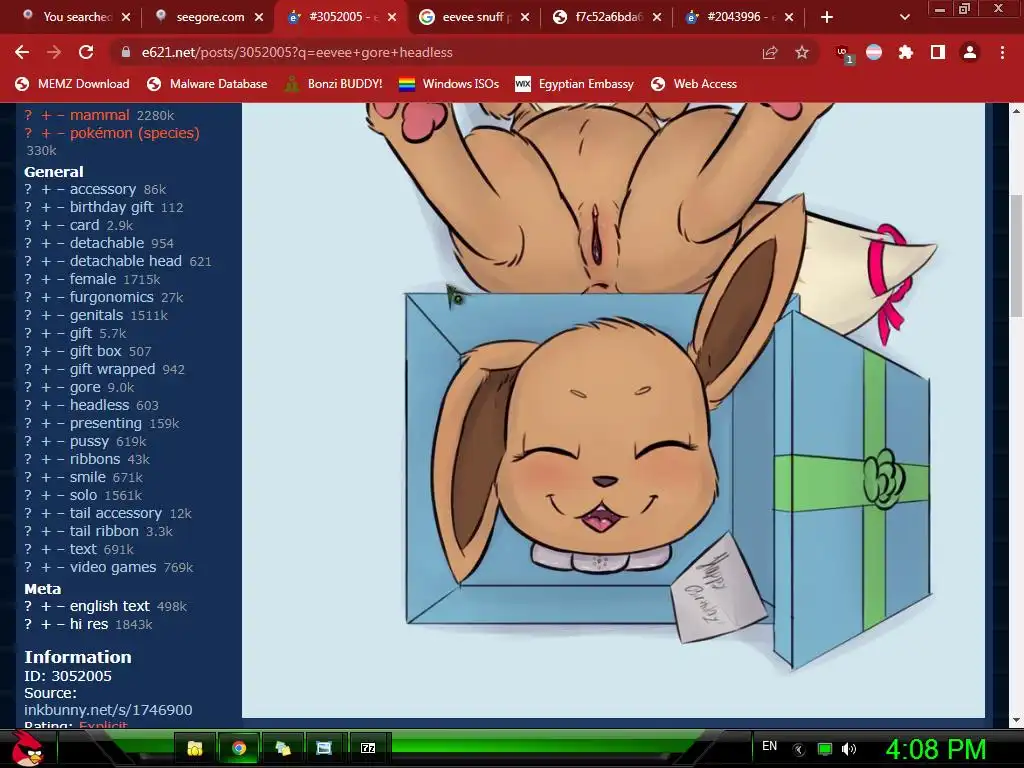Image resolution: width=1024 pixels, height=768 pixels.
Task: Open the inkbunny.net/s/1746900 source link
Action: pos(108,710)
